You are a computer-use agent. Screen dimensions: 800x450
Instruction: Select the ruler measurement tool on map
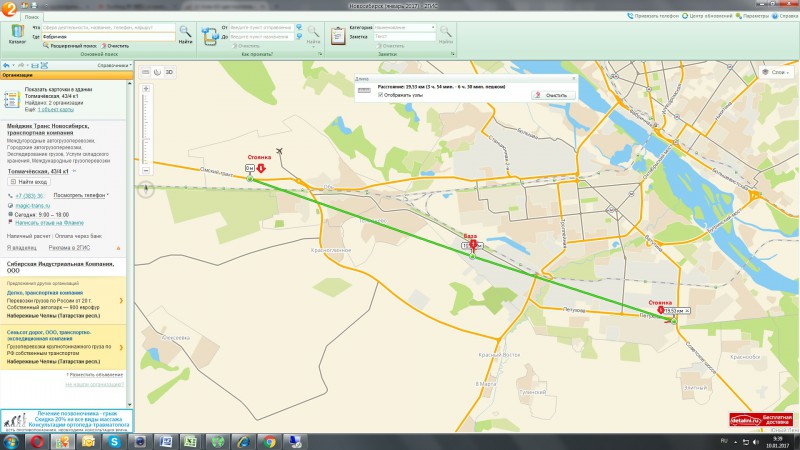[146, 72]
